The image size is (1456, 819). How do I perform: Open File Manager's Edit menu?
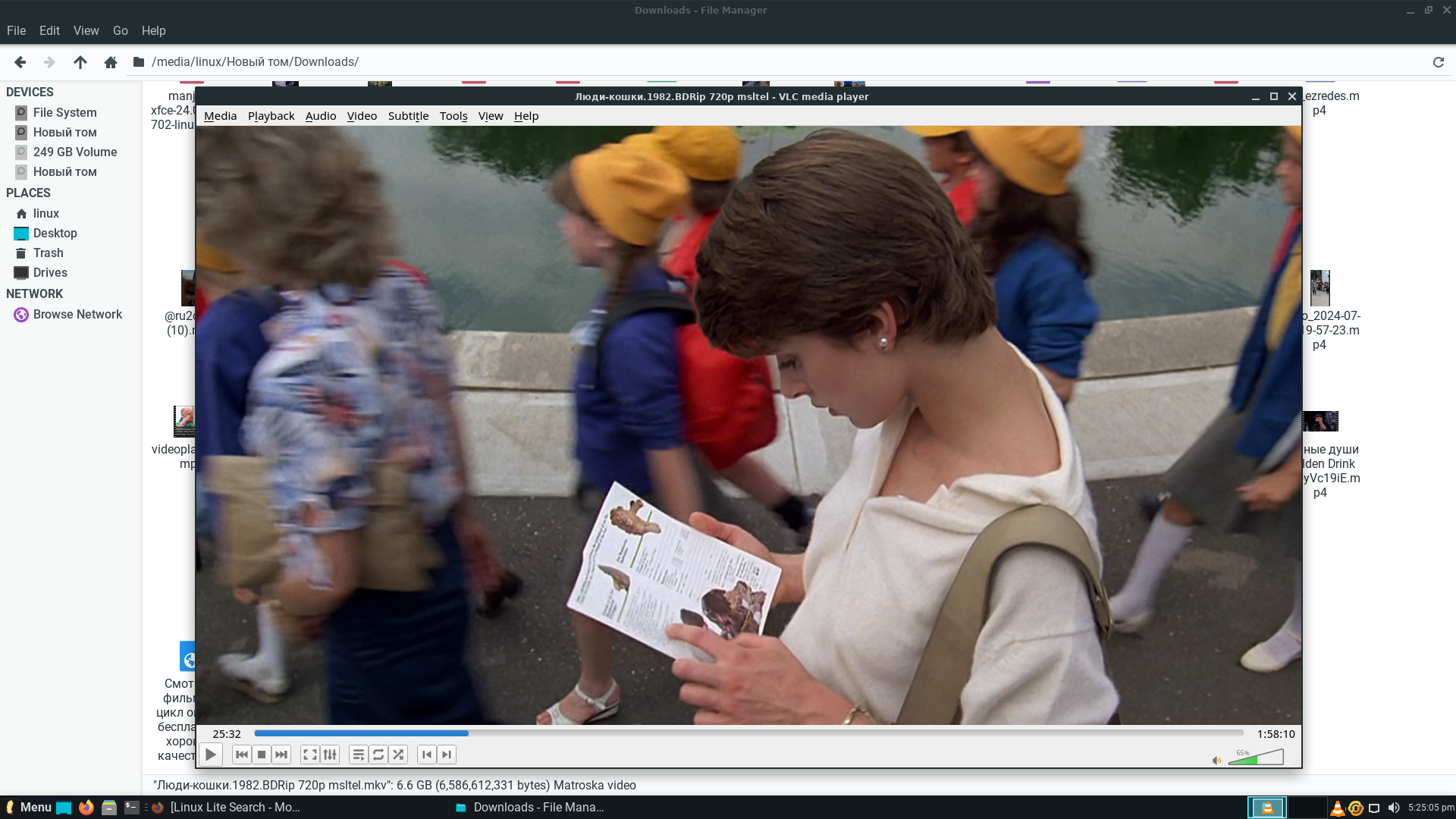click(49, 31)
